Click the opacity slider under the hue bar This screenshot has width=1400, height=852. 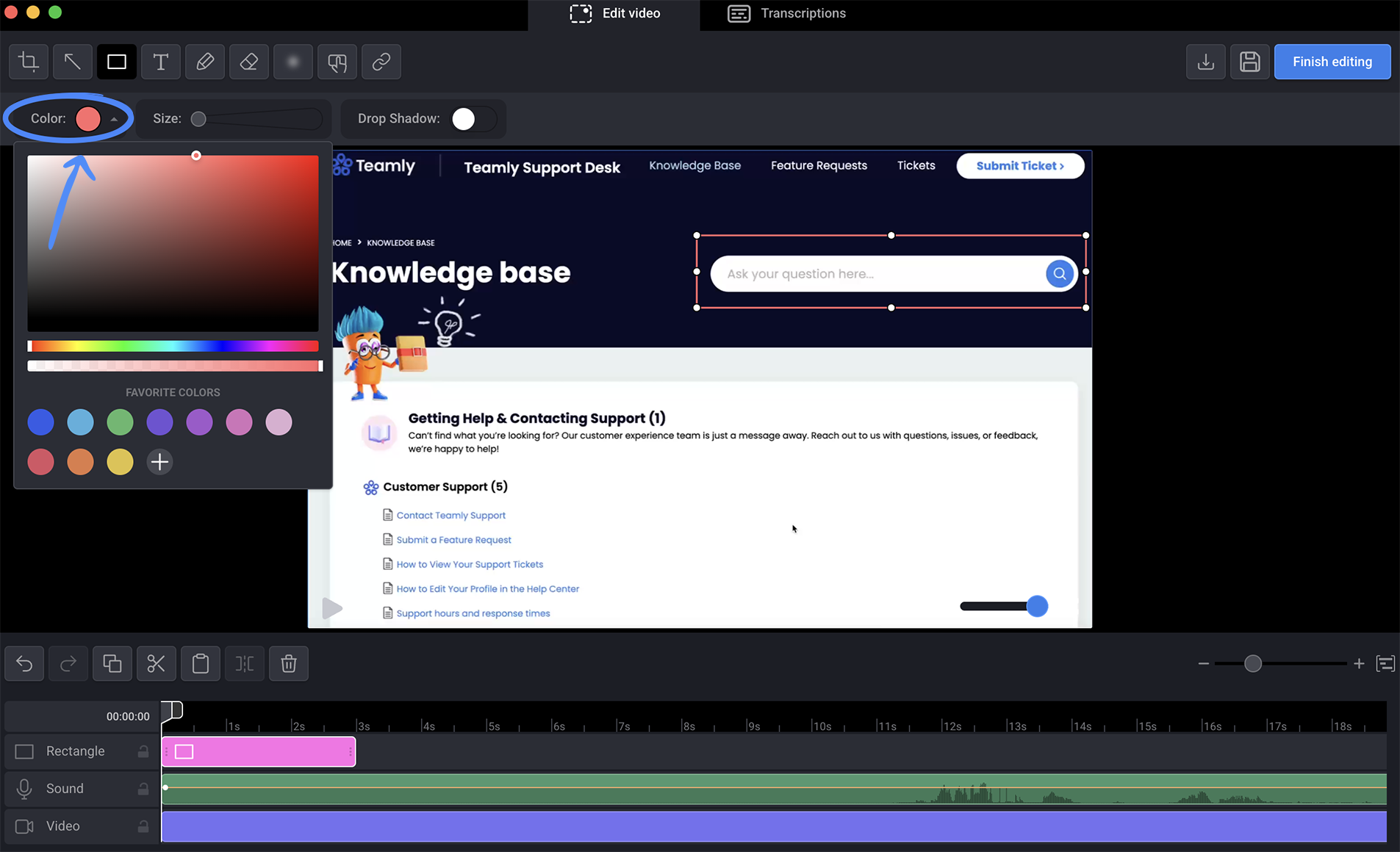pyautogui.click(x=173, y=366)
